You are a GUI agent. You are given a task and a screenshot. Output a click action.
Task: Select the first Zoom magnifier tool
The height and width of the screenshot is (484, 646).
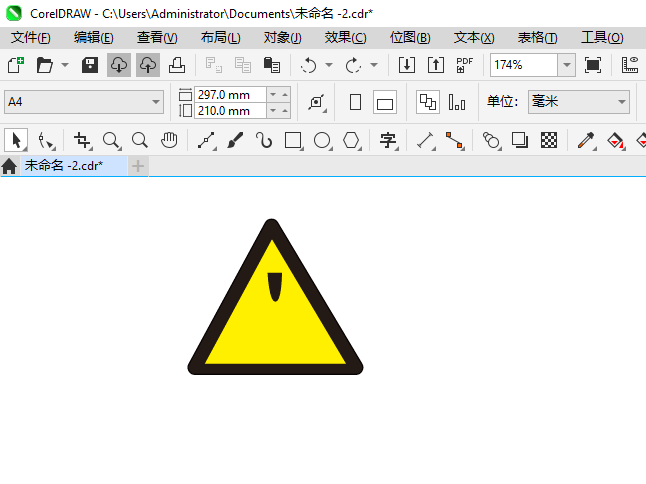111,140
